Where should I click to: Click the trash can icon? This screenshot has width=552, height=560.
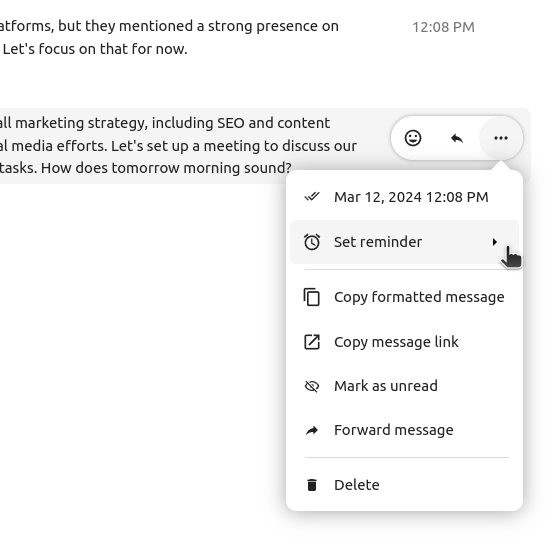pos(312,485)
